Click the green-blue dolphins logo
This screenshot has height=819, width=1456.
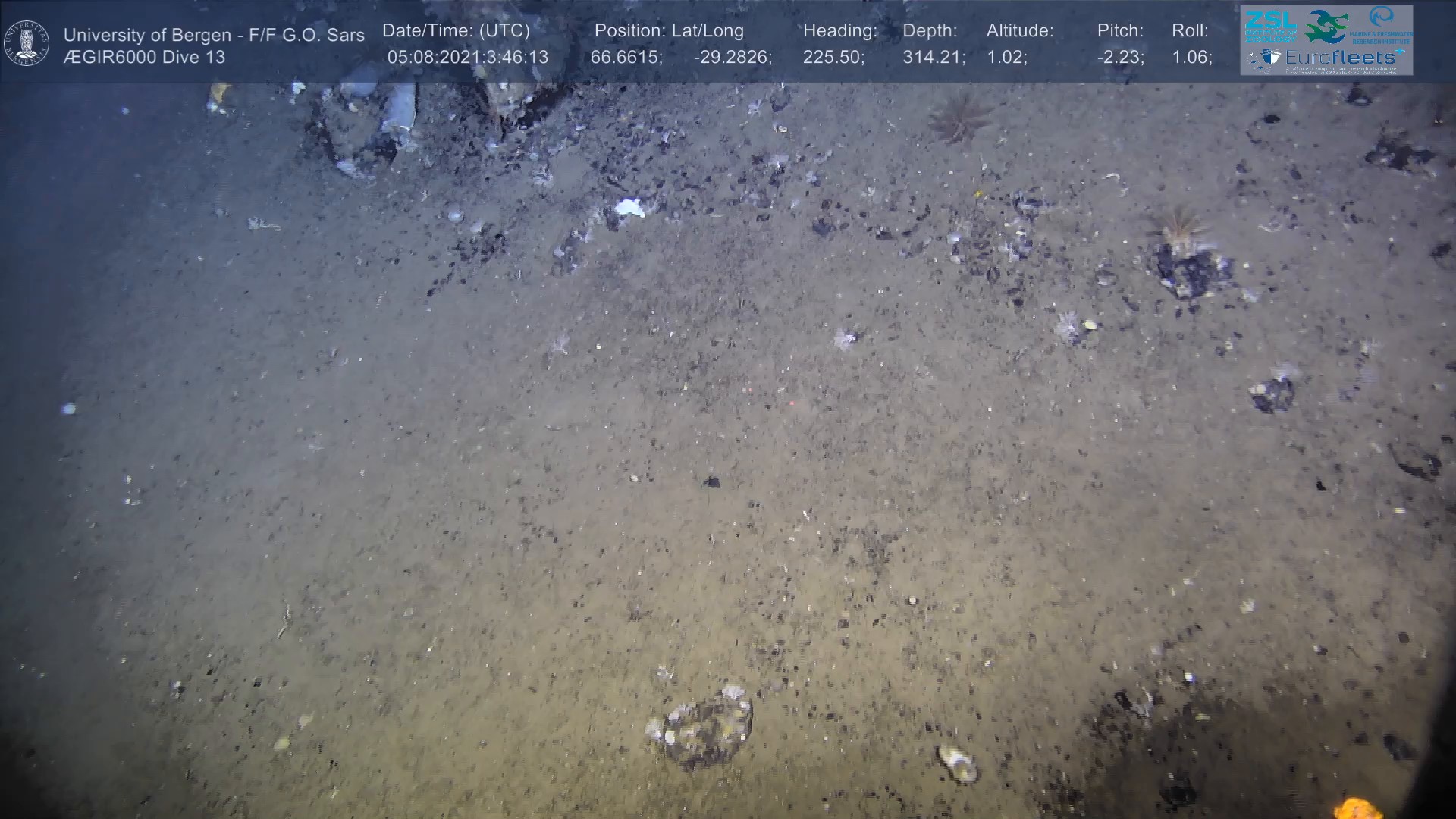pos(1327,27)
